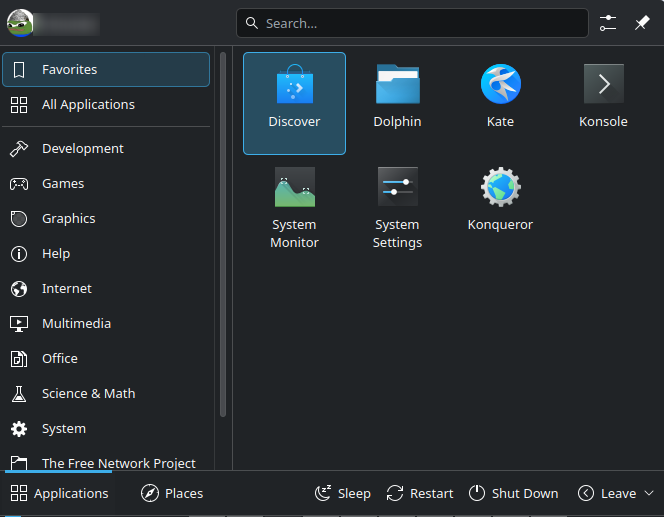664x517 pixels.
Task: Switch to Applications tab
Action: (x=59, y=493)
